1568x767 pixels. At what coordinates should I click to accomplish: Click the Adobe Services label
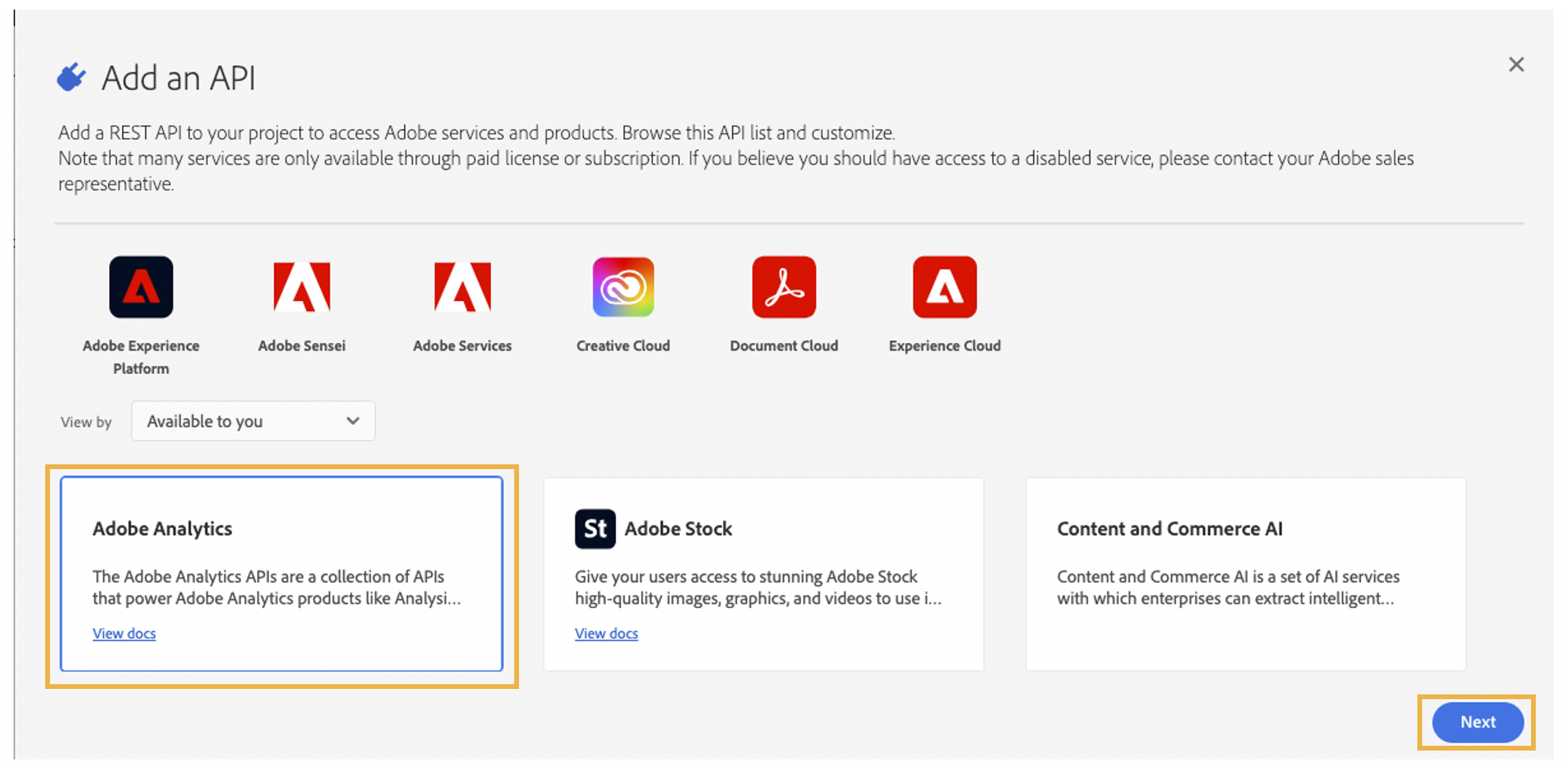click(x=462, y=346)
